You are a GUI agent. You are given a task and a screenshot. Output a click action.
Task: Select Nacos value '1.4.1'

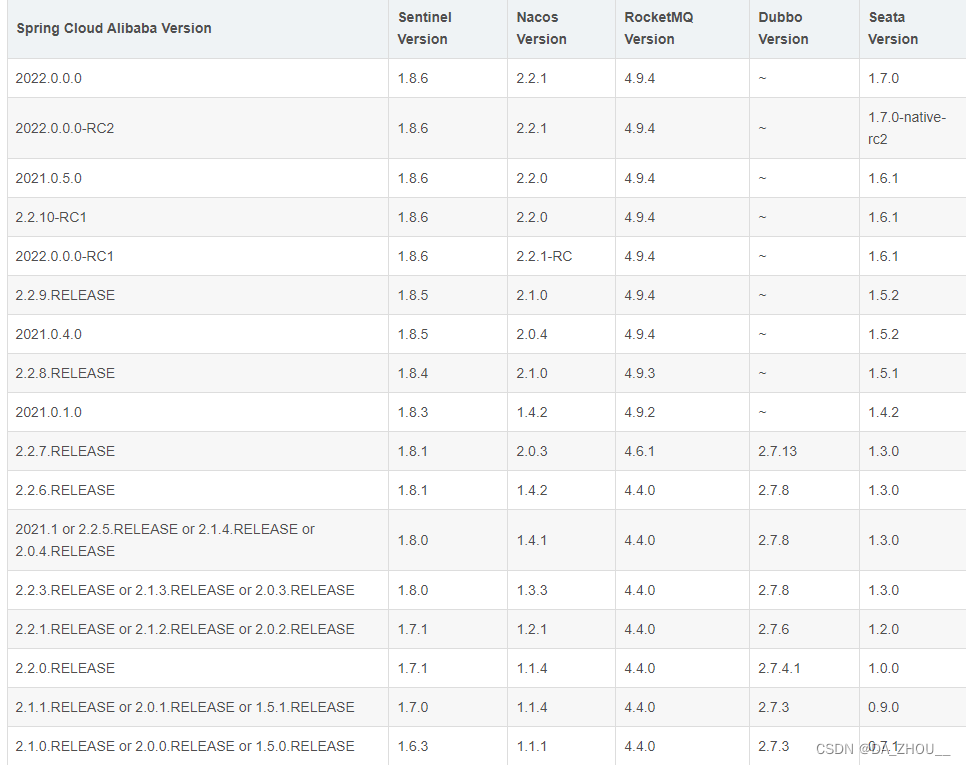coord(532,540)
